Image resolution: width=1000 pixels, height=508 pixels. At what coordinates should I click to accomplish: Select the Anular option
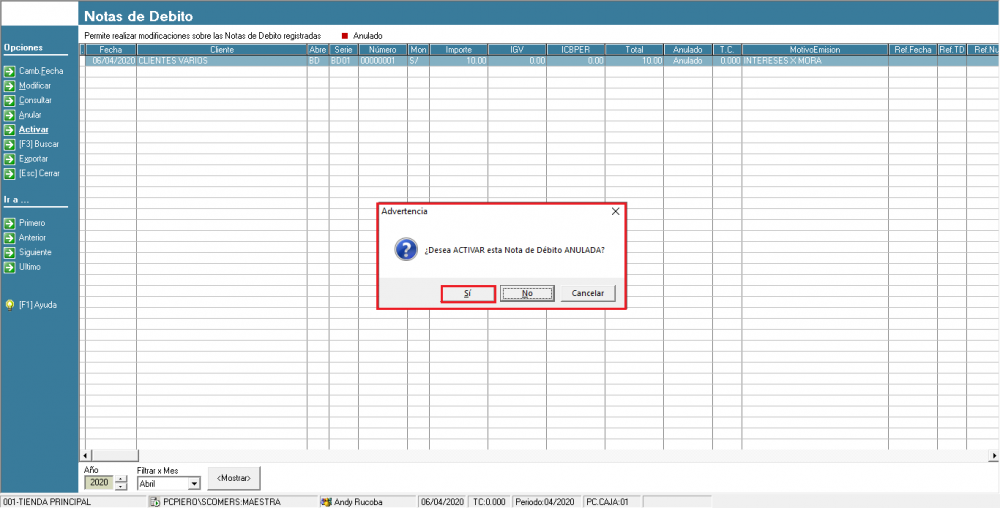[30, 115]
